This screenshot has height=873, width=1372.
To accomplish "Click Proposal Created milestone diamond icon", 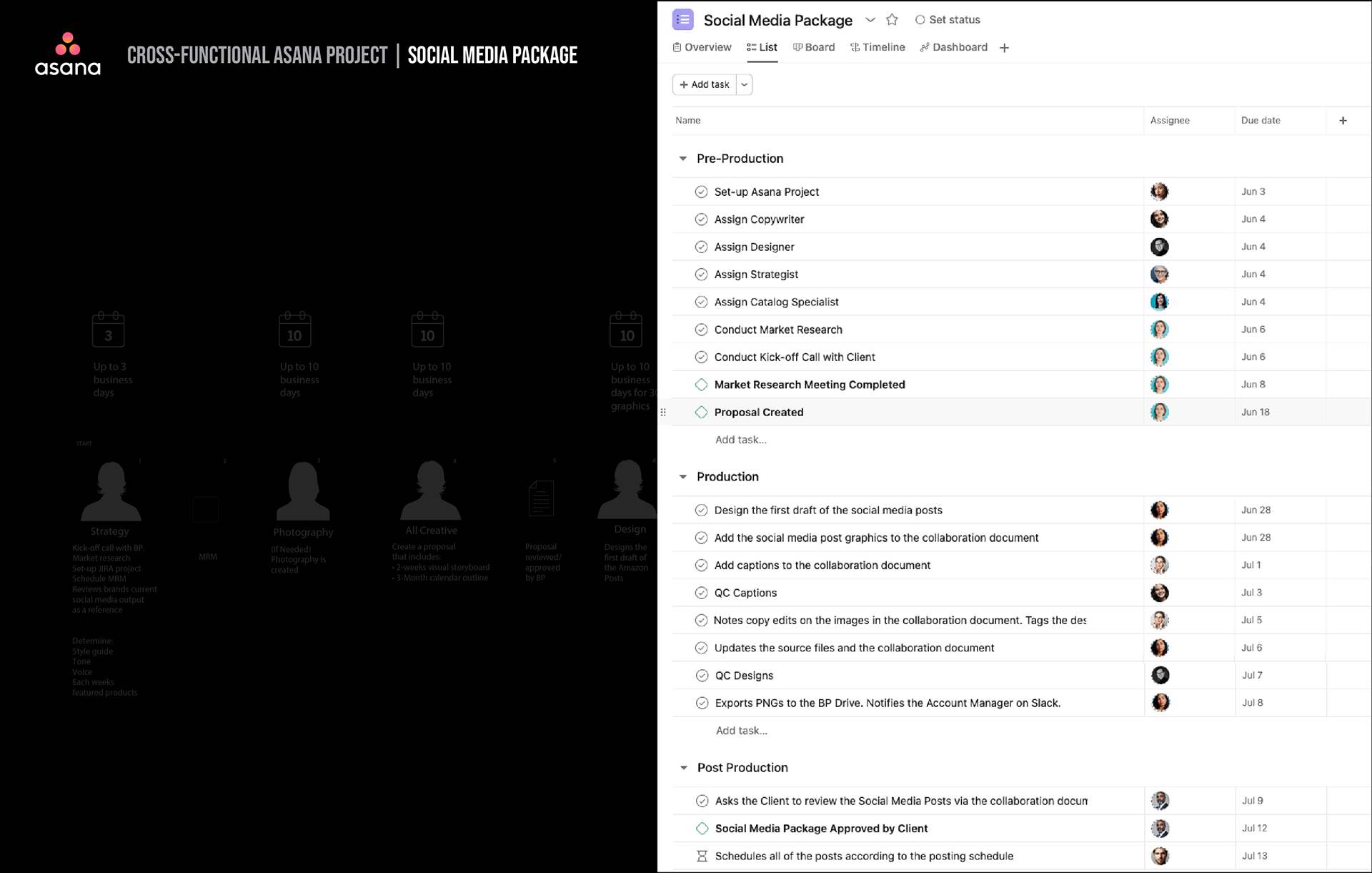I will [701, 412].
